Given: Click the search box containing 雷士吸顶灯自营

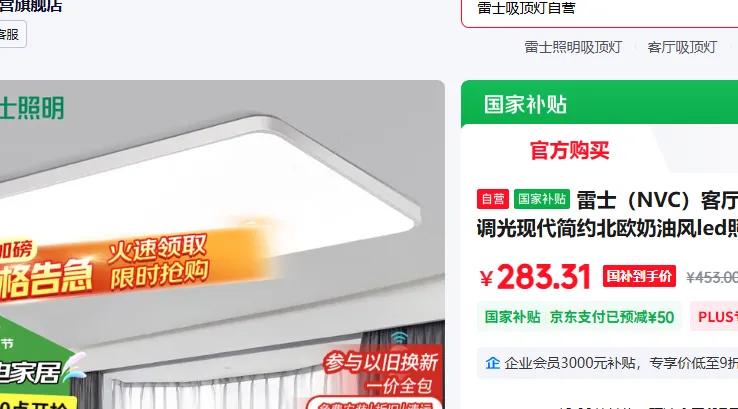Looking at the screenshot, I should coord(600,11).
